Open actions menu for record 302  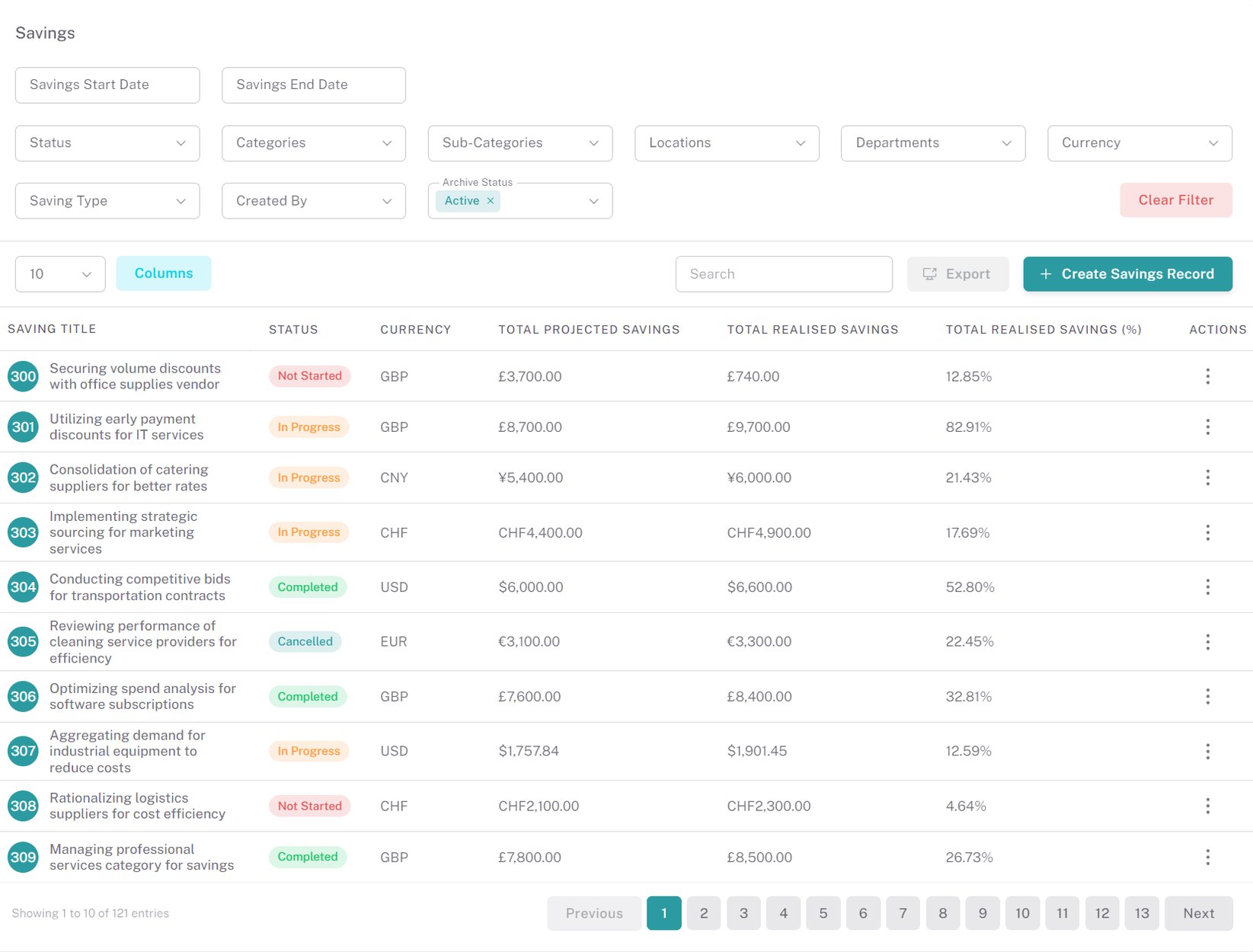[x=1207, y=478]
